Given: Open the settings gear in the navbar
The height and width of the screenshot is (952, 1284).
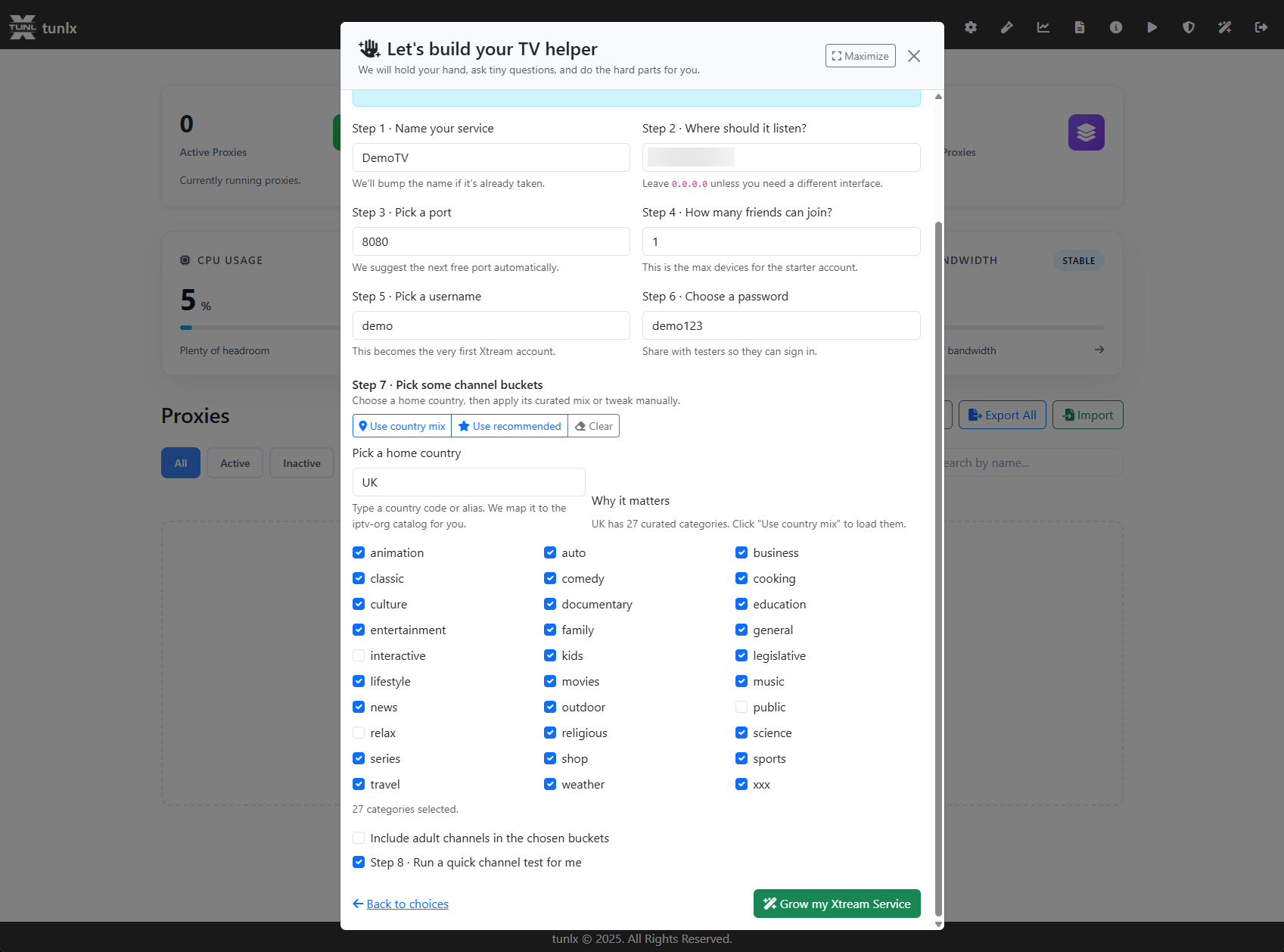Looking at the screenshot, I should coord(970,26).
